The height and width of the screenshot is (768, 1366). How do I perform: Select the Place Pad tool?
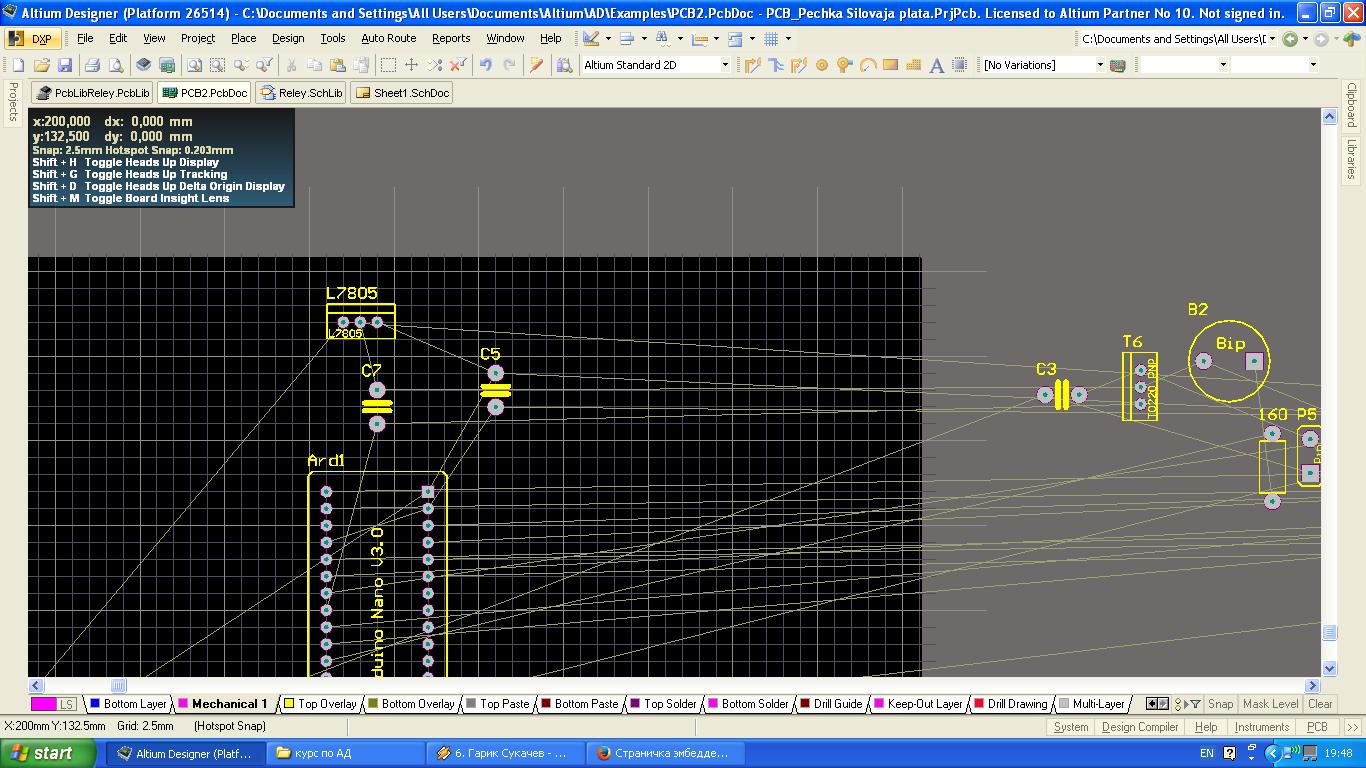point(822,65)
